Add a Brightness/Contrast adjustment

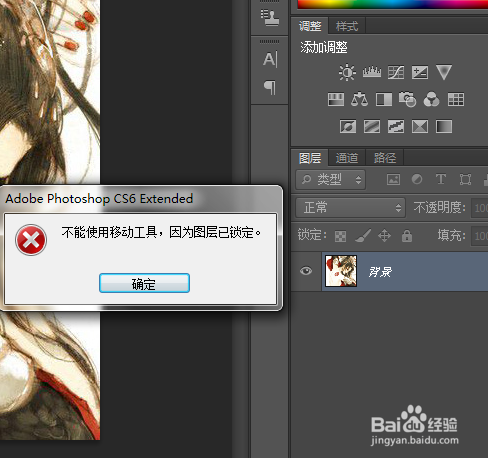pos(347,72)
